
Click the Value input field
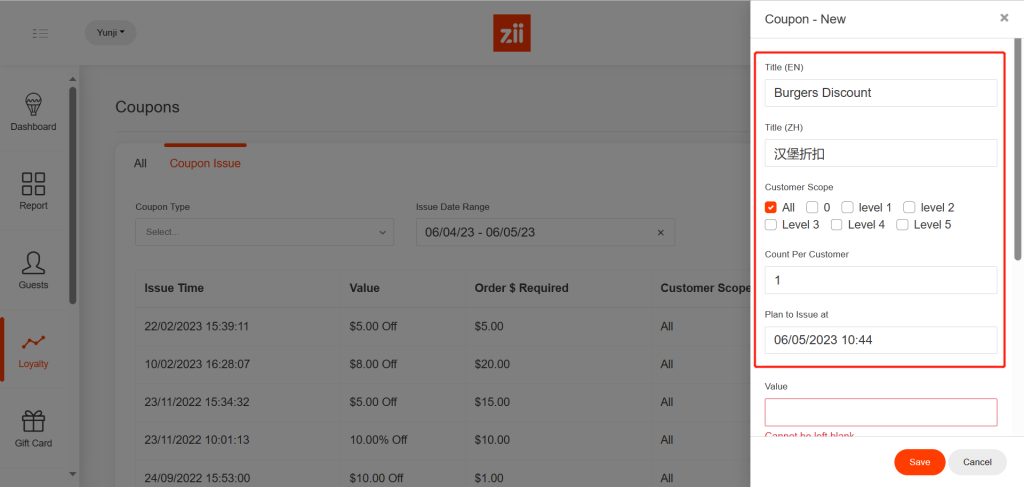tap(881, 412)
